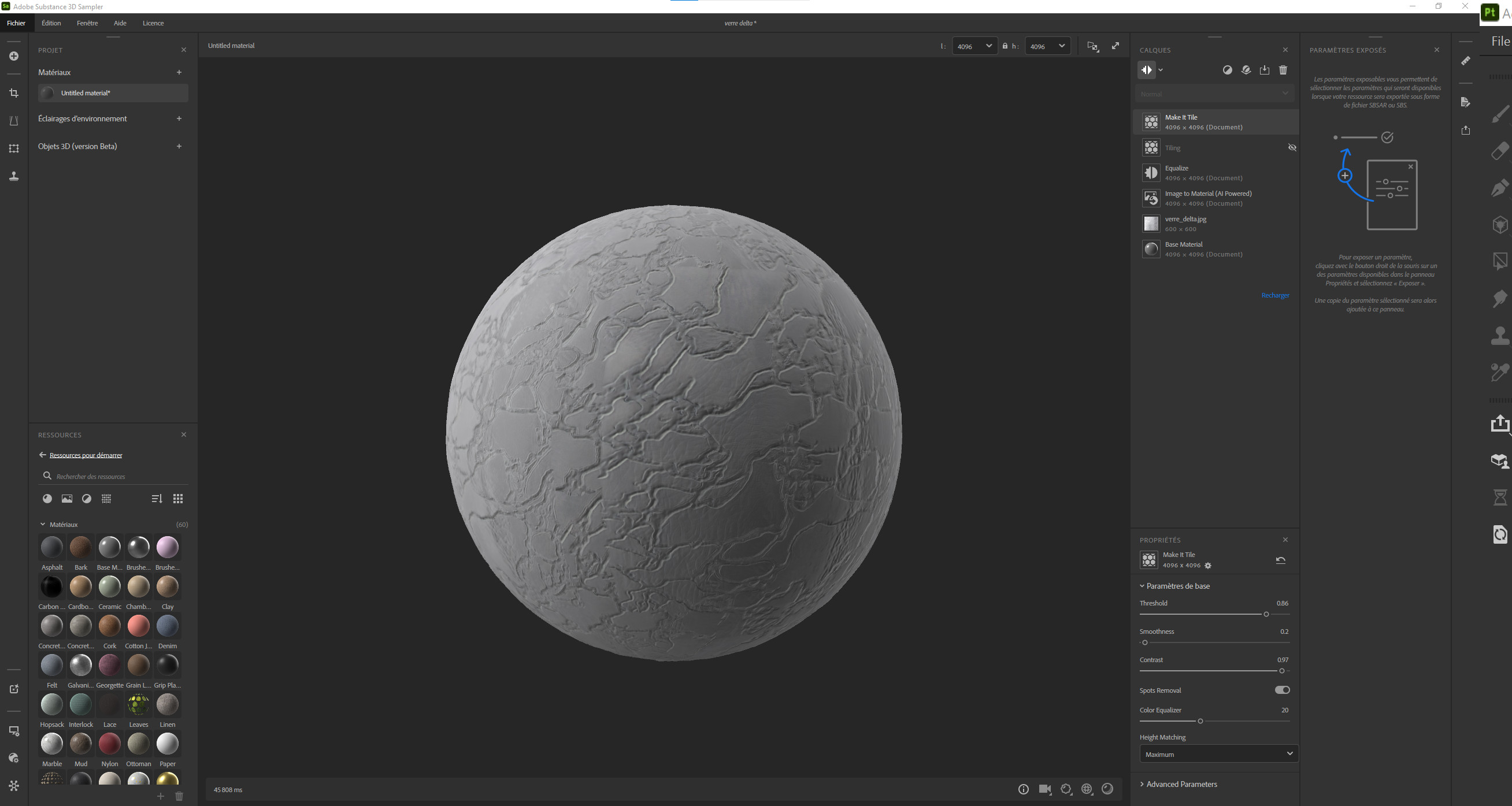The height and width of the screenshot is (806, 1512).
Task: Open the height 4096 dropdown
Action: (x=1048, y=46)
